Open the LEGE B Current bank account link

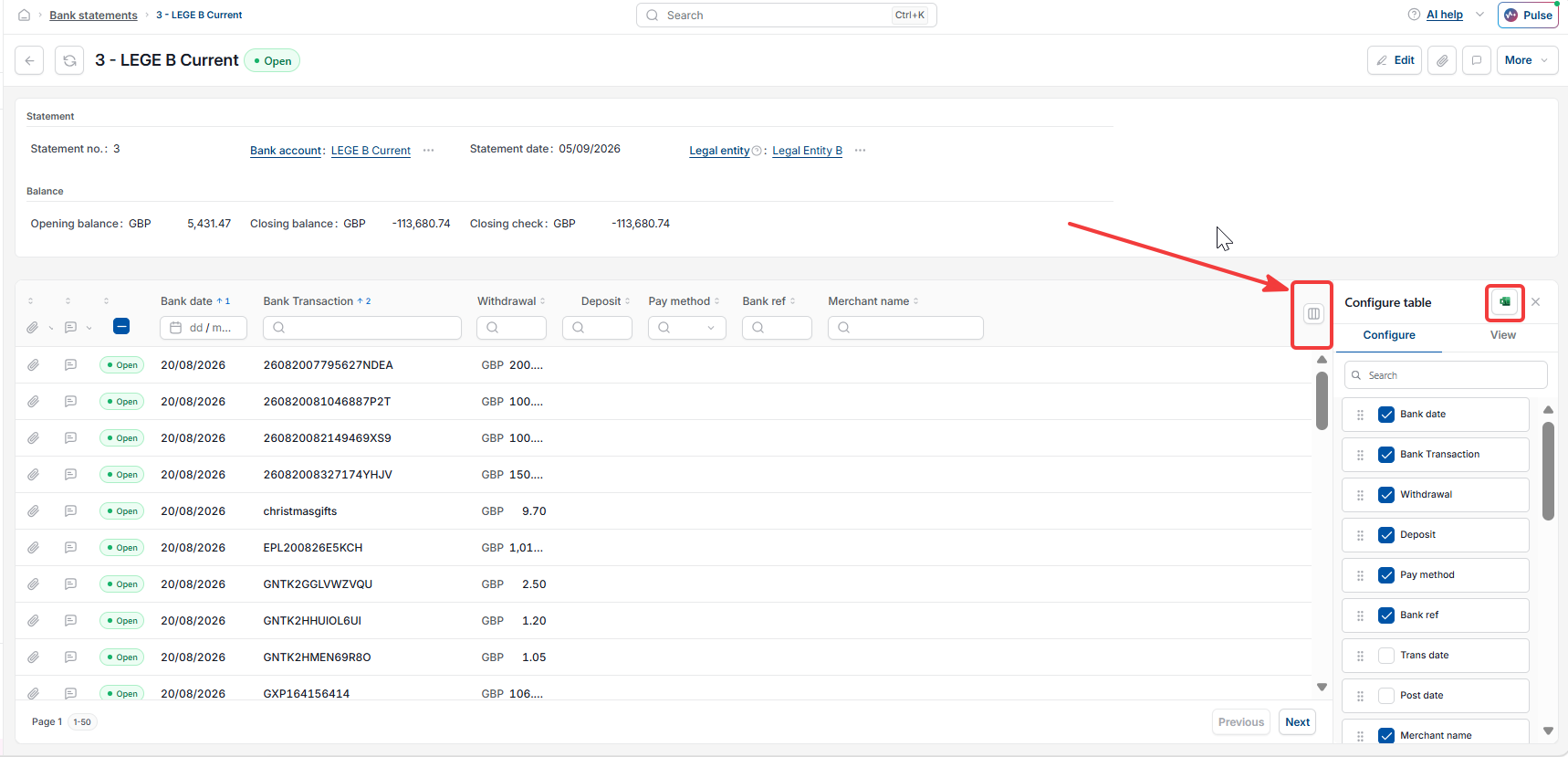[x=371, y=151]
